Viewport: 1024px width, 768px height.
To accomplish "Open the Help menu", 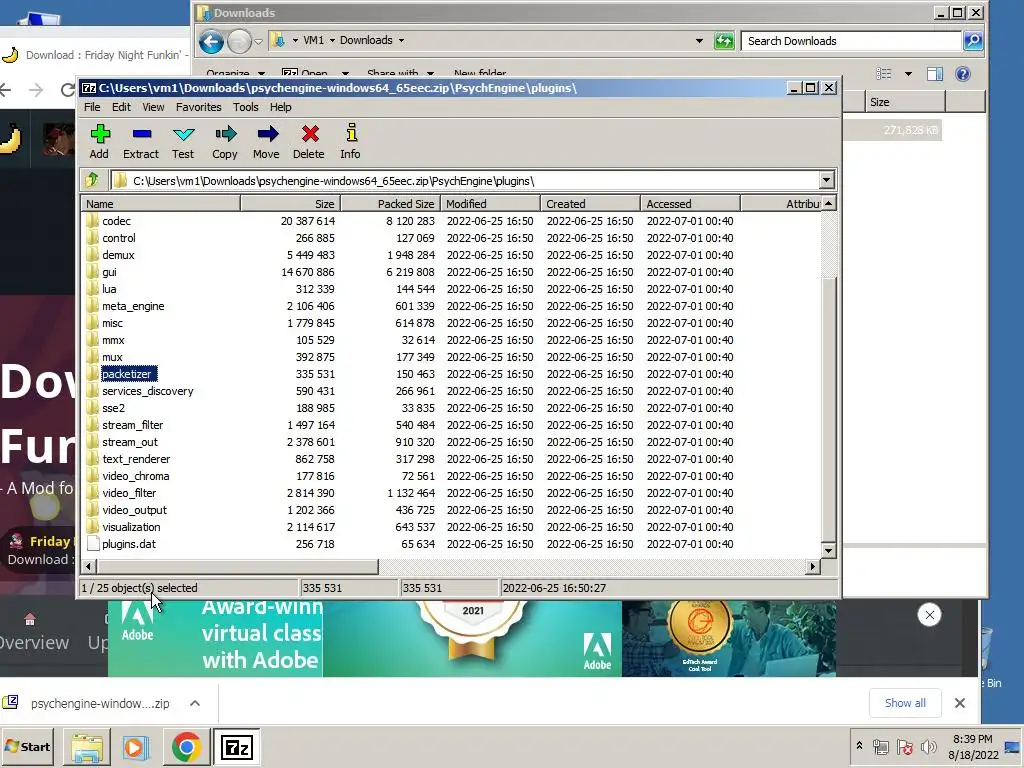I will [281, 107].
